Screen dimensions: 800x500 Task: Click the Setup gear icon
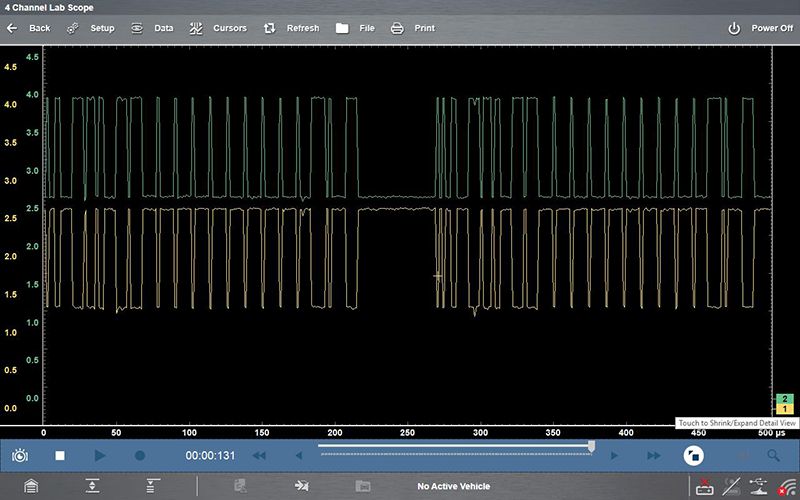(x=73, y=29)
